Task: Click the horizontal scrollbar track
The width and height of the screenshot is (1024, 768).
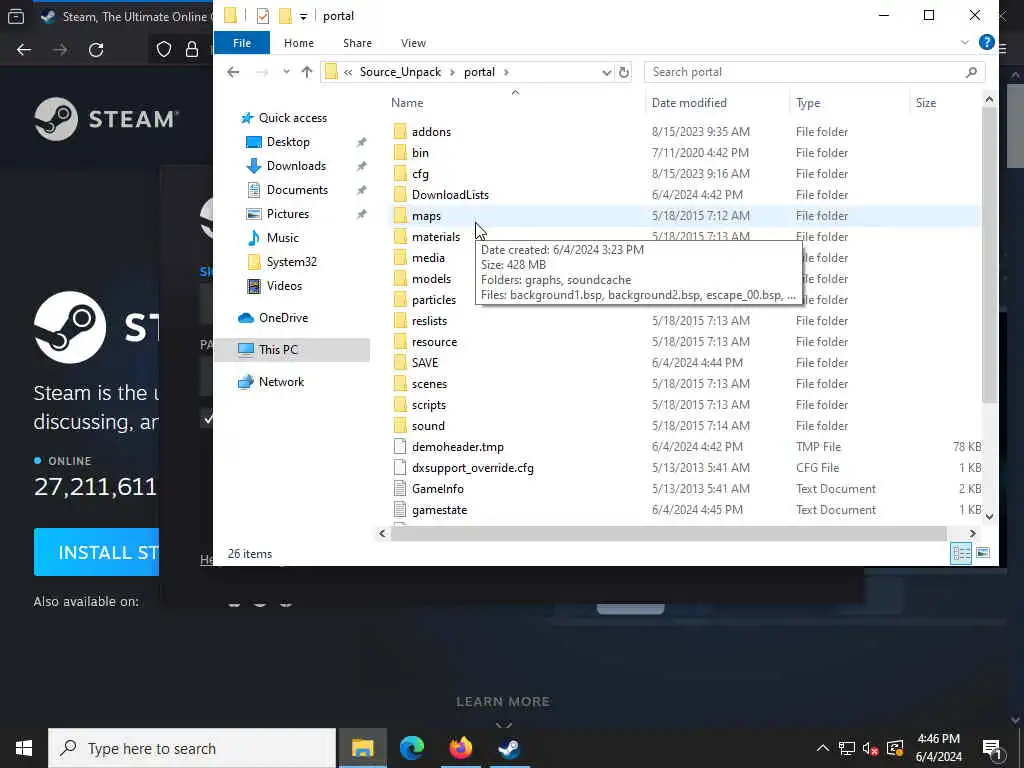Action: tap(668, 534)
